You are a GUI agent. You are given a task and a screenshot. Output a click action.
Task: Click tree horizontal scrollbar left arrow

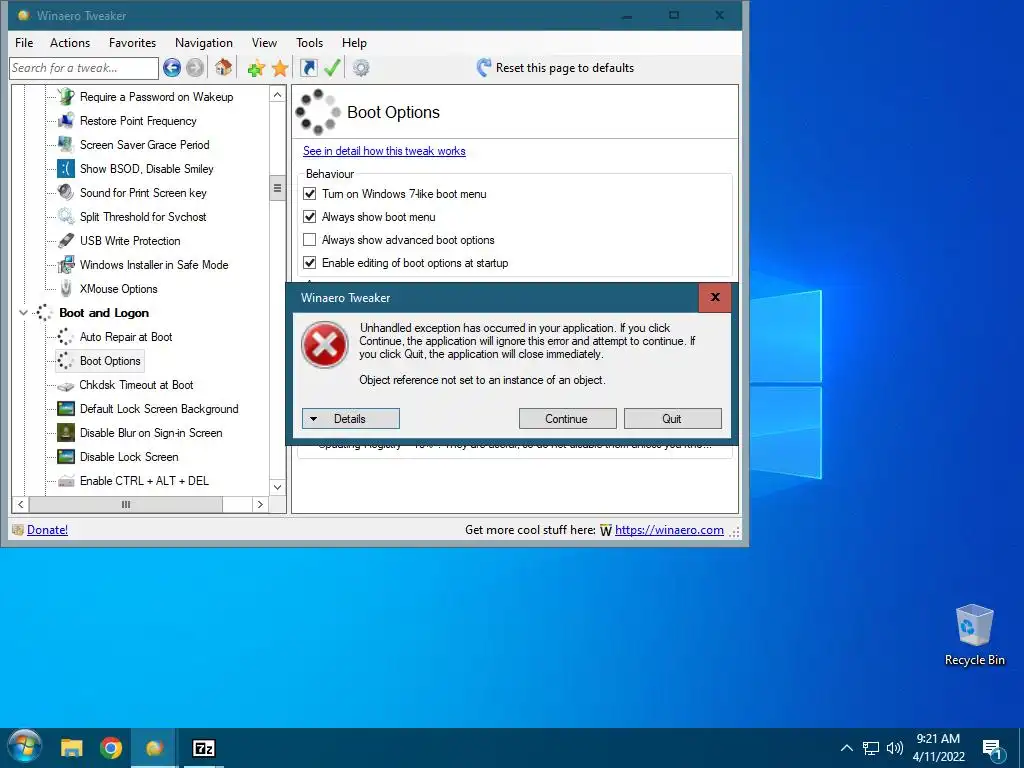pos(21,504)
